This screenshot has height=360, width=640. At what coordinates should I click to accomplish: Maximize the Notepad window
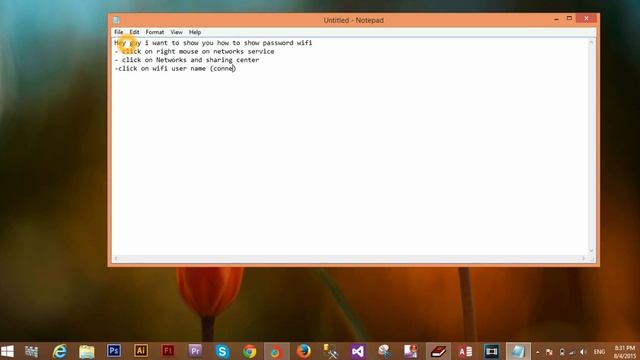[x=569, y=18]
